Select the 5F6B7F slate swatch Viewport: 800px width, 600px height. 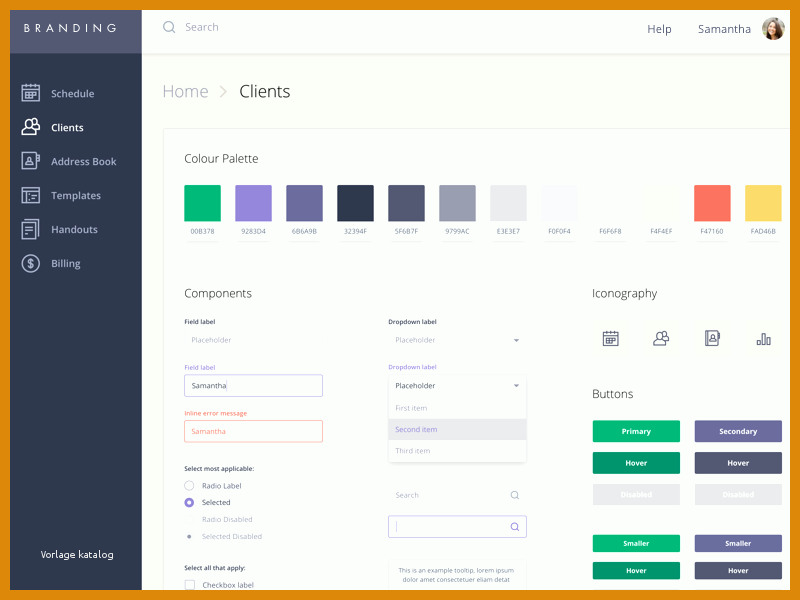[x=407, y=203]
